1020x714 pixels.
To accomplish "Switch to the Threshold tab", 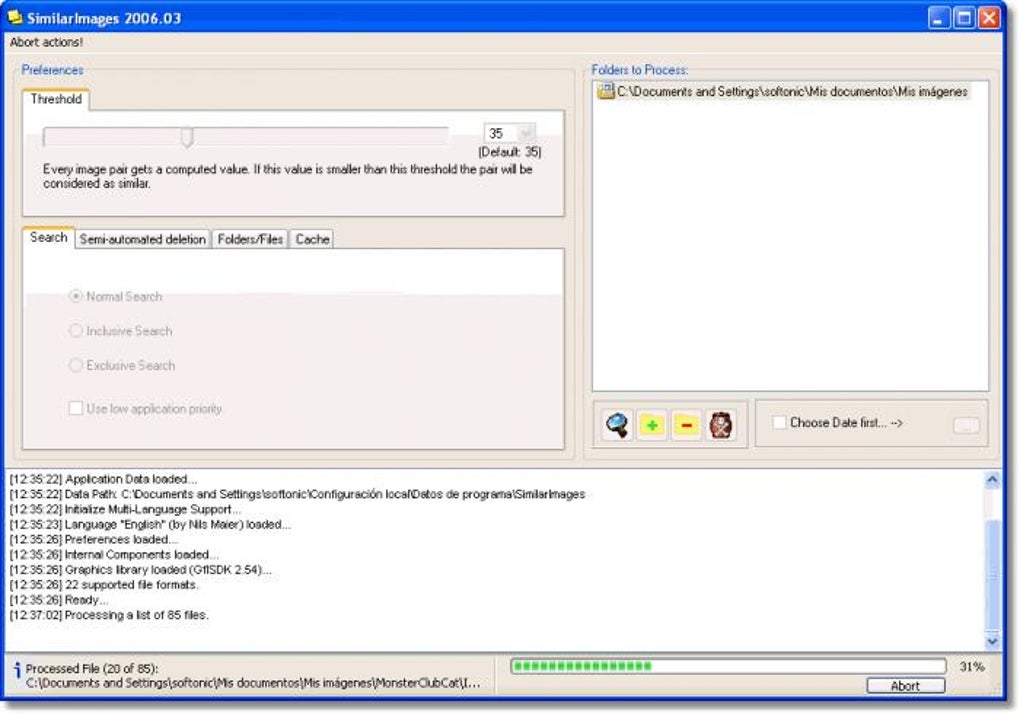I will (56, 99).
